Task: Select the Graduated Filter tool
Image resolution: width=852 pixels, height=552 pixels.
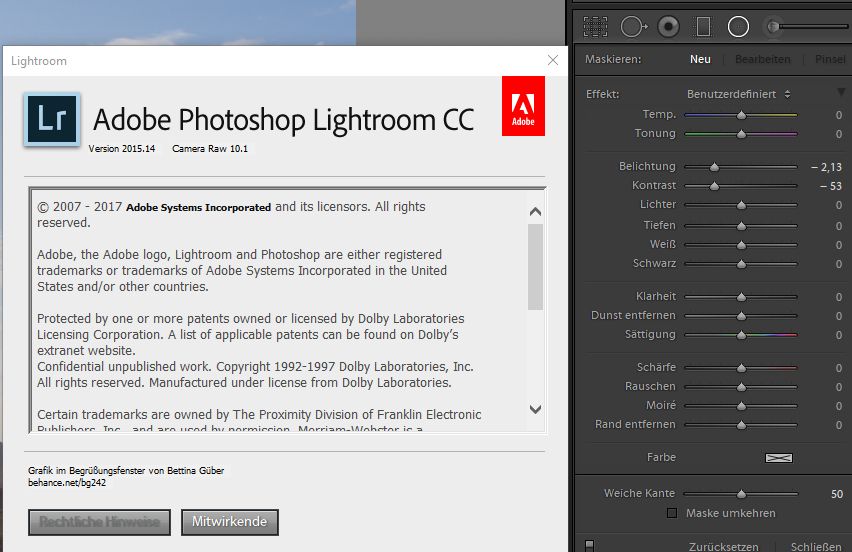Action: point(703,27)
